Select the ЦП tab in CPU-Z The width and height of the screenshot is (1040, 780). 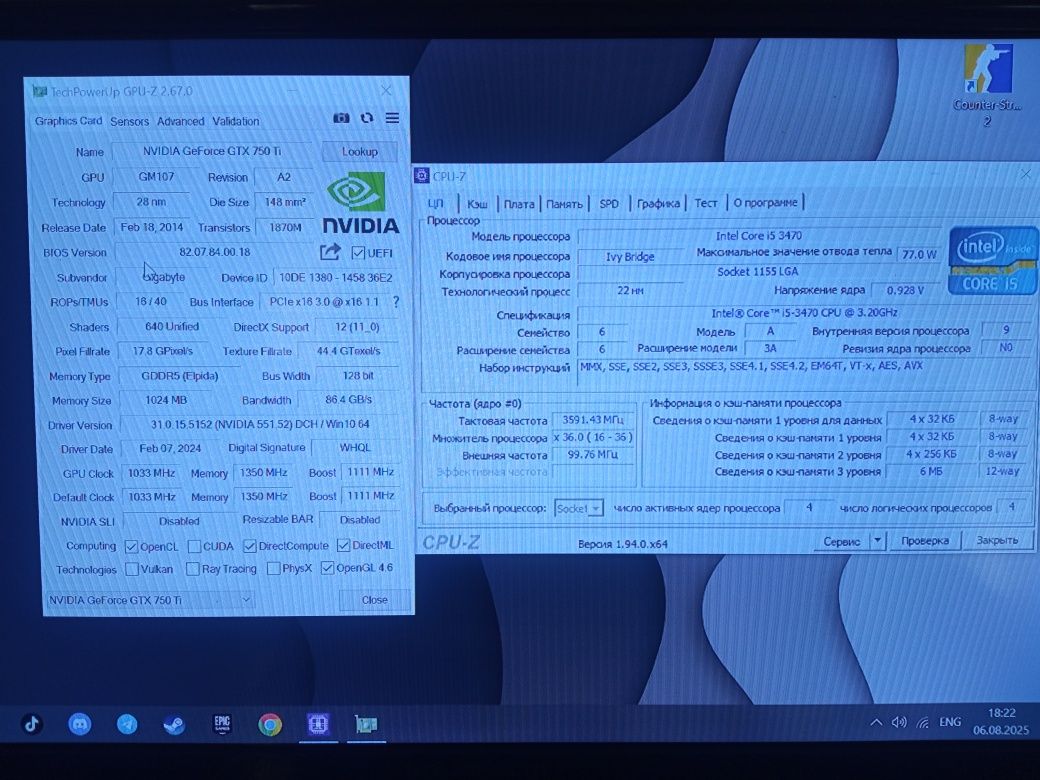coord(436,204)
